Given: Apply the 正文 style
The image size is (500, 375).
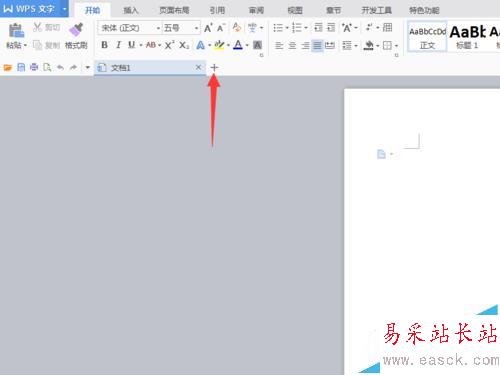Looking at the screenshot, I should 427,37.
